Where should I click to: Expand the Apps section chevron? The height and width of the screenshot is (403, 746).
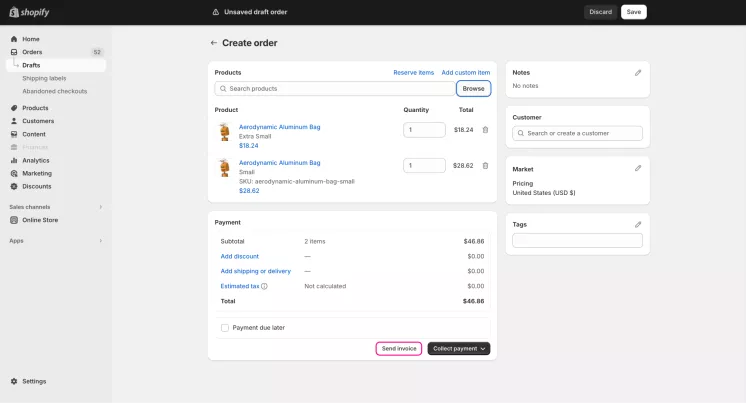point(100,241)
